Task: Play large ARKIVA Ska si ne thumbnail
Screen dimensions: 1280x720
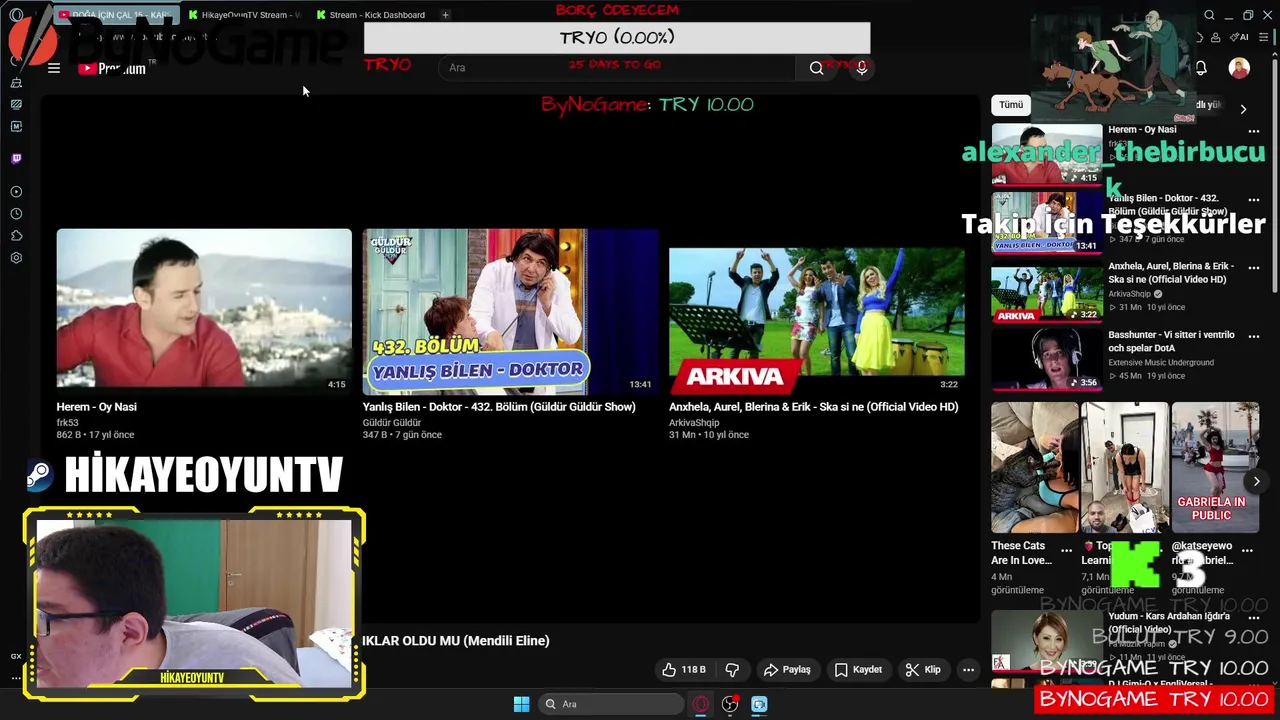Action: click(x=816, y=312)
